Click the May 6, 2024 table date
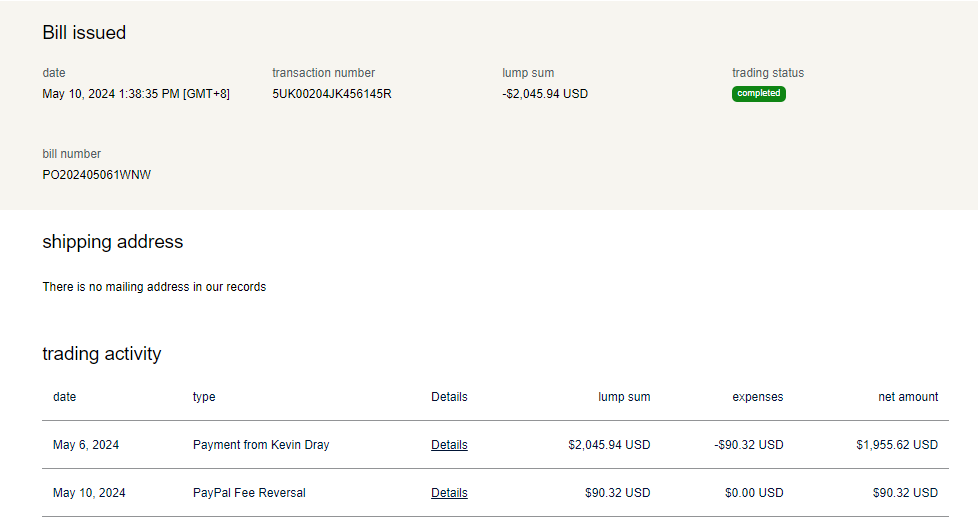The height and width of the screenshot is (527, 978). tap(86, 445)
